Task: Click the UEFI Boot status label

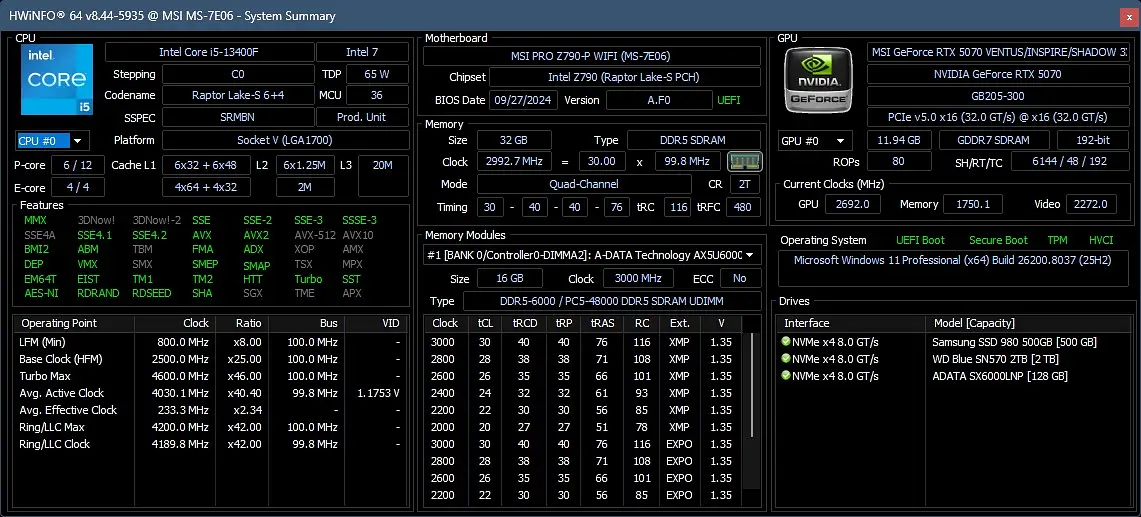Action: (x=921, y=240)
